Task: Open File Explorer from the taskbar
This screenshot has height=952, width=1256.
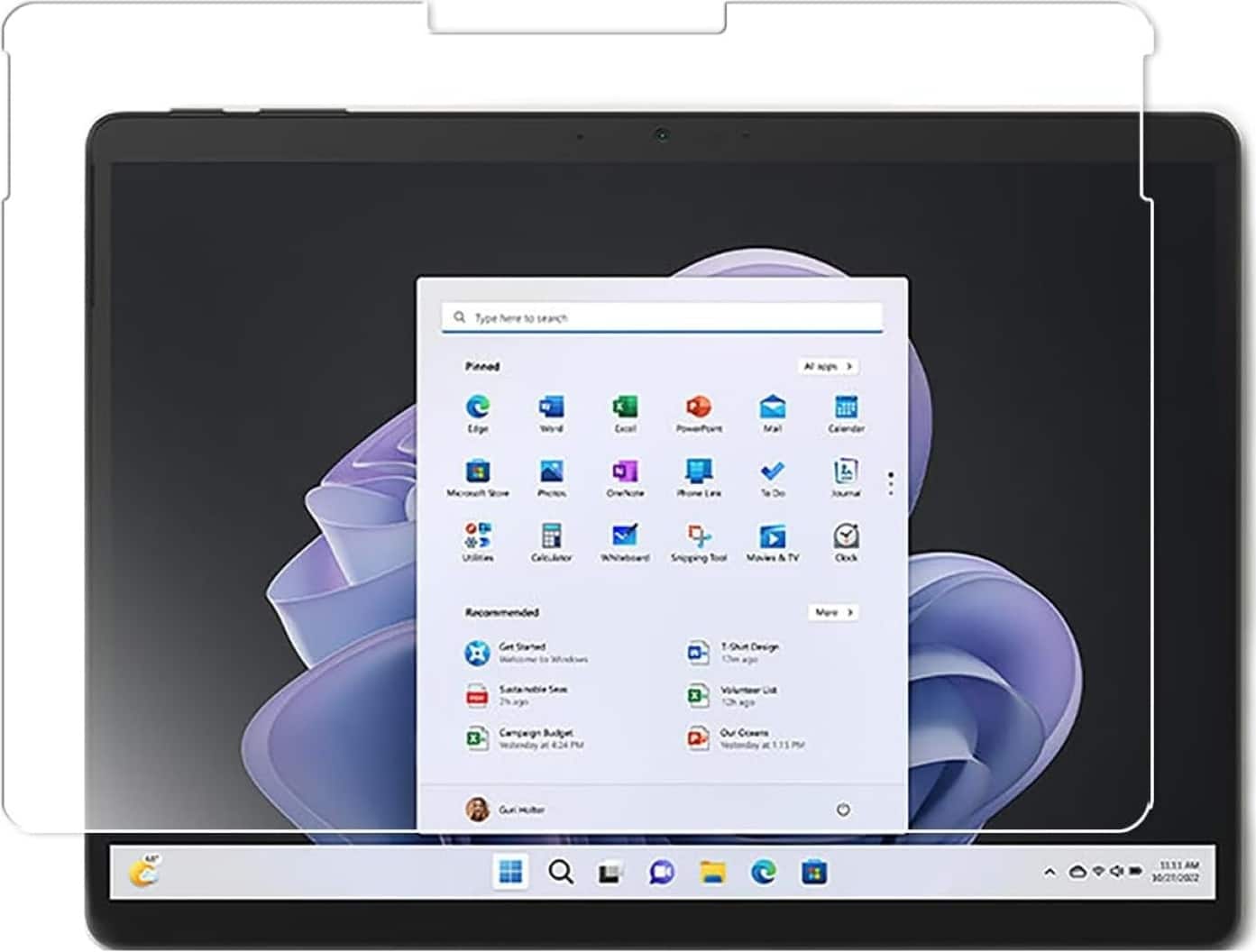Action: [712, 872]
